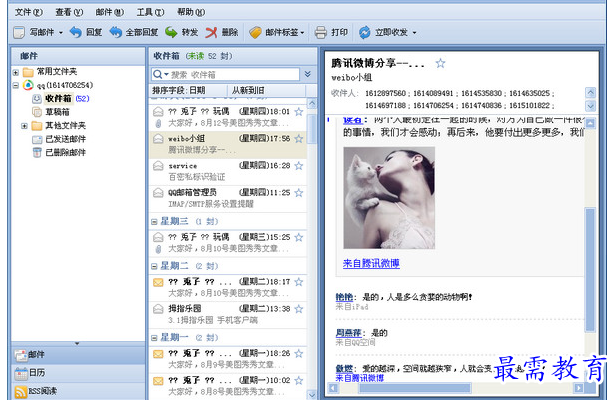Click the cat and woman photo

[x=389, y=198]
